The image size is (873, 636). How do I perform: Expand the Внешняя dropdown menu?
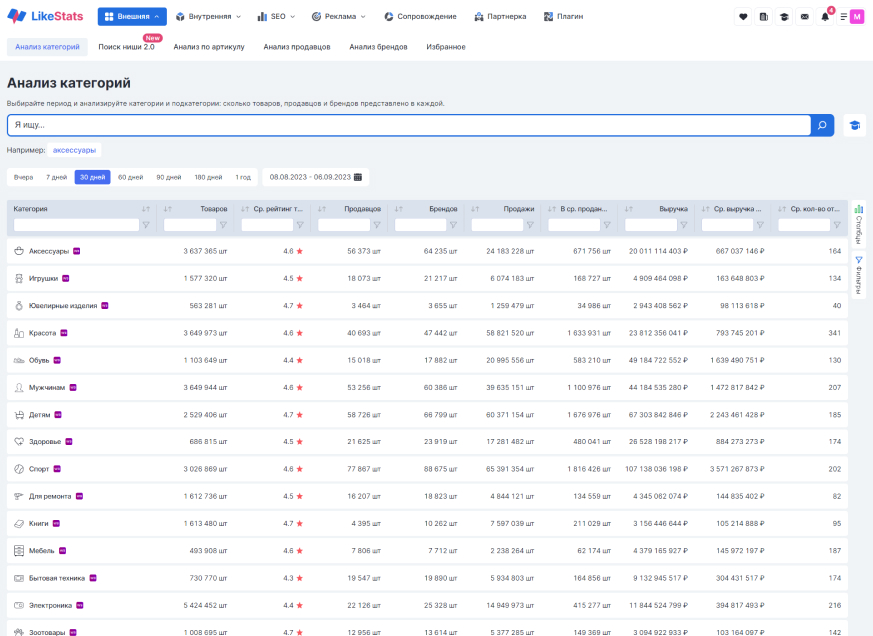[132, 16]
